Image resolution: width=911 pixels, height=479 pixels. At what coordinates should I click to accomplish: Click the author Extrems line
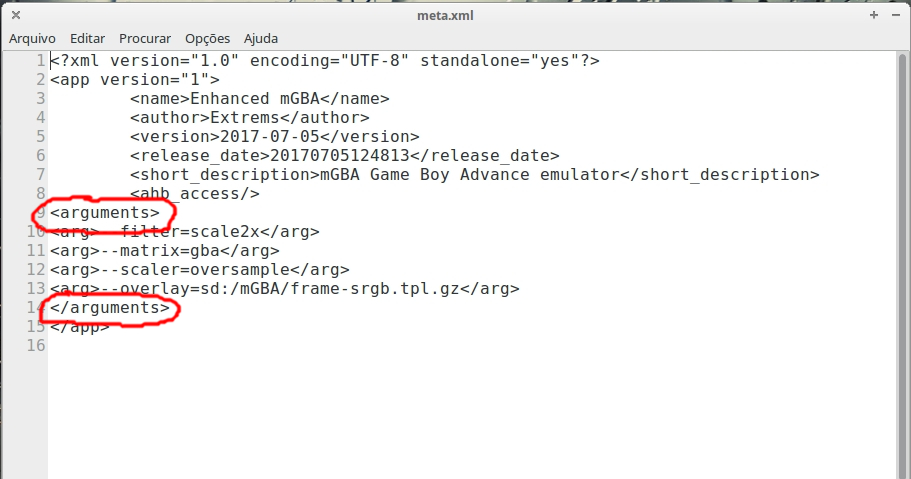(249, 118)
